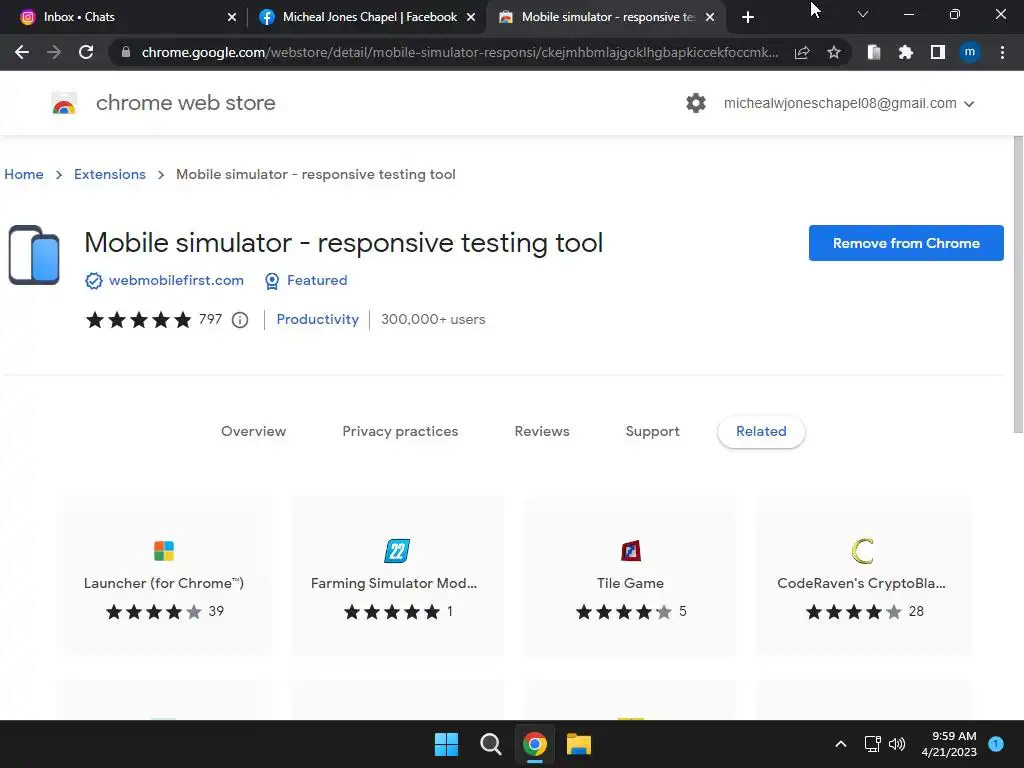1024x768 pixels.
Task: Bookmark this page with the star icon
Action: coord(834,52)
